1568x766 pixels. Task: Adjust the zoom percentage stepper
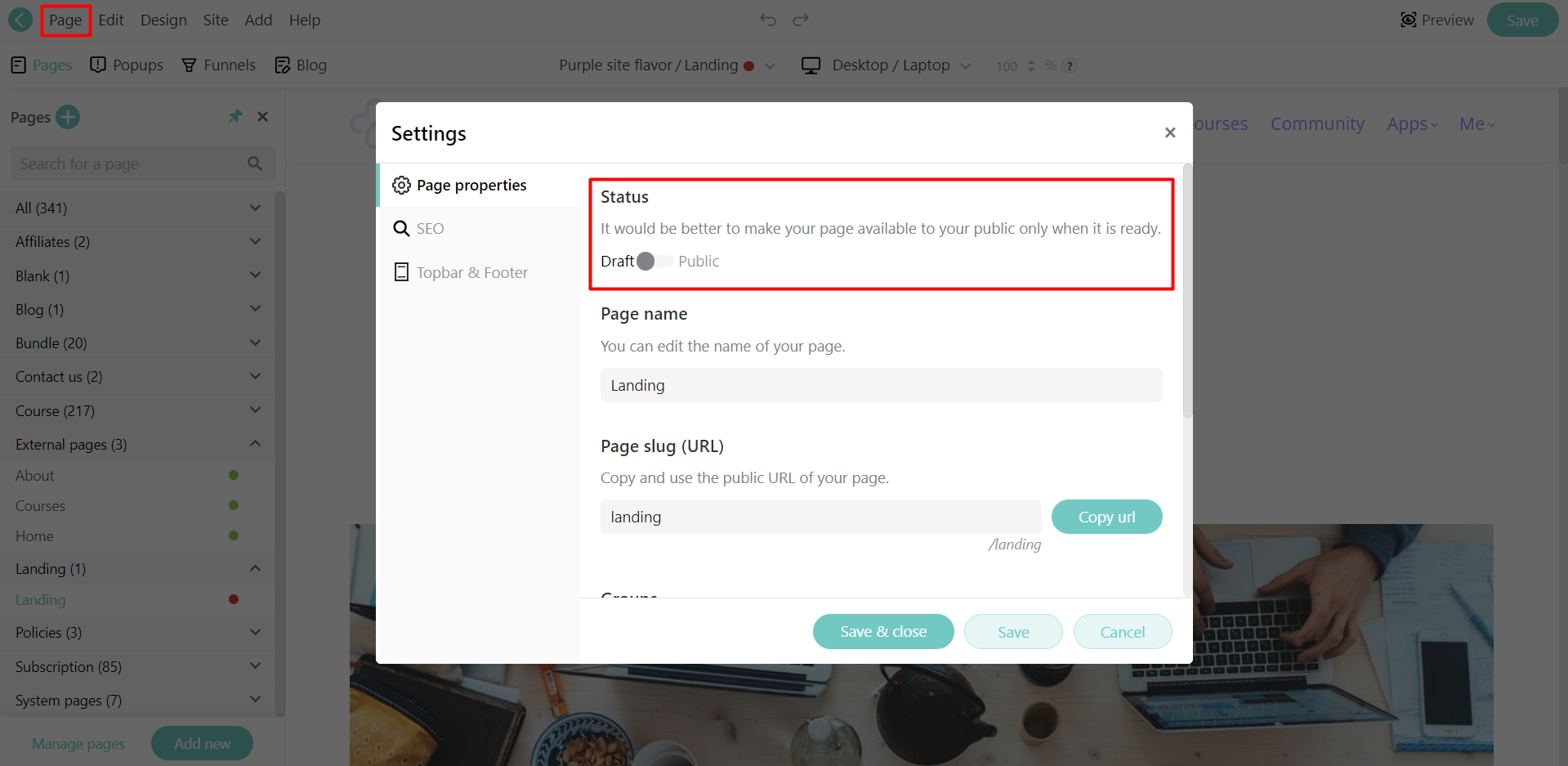coord(1032,65)
